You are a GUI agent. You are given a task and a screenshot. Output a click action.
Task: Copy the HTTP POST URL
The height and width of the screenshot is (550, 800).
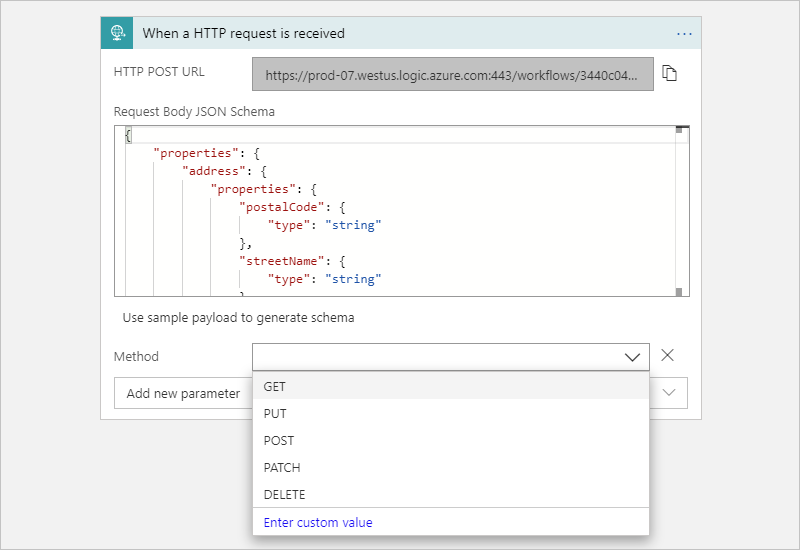[x=670, y=74]
